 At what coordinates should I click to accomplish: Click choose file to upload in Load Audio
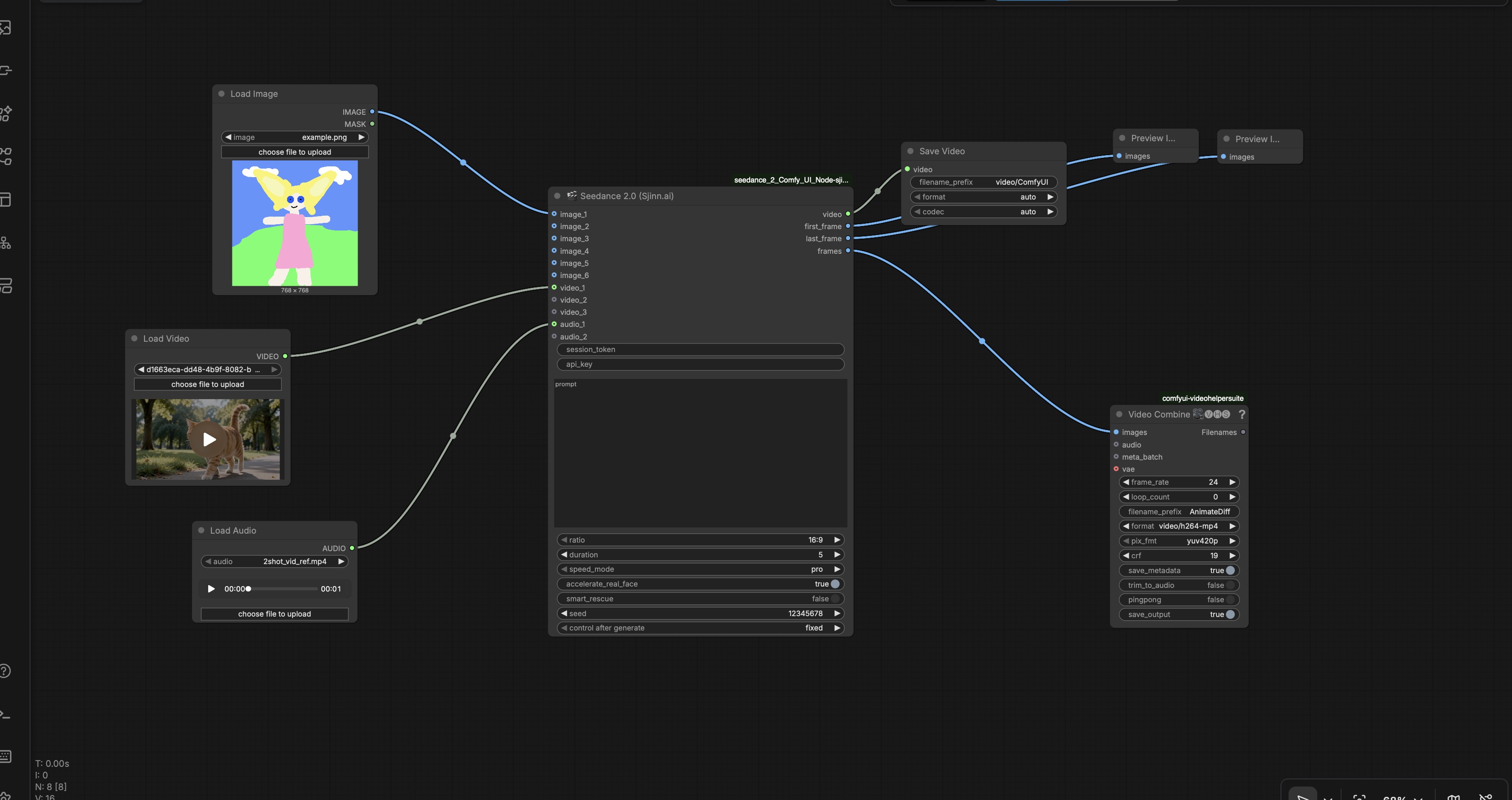[x=275, y=614]
